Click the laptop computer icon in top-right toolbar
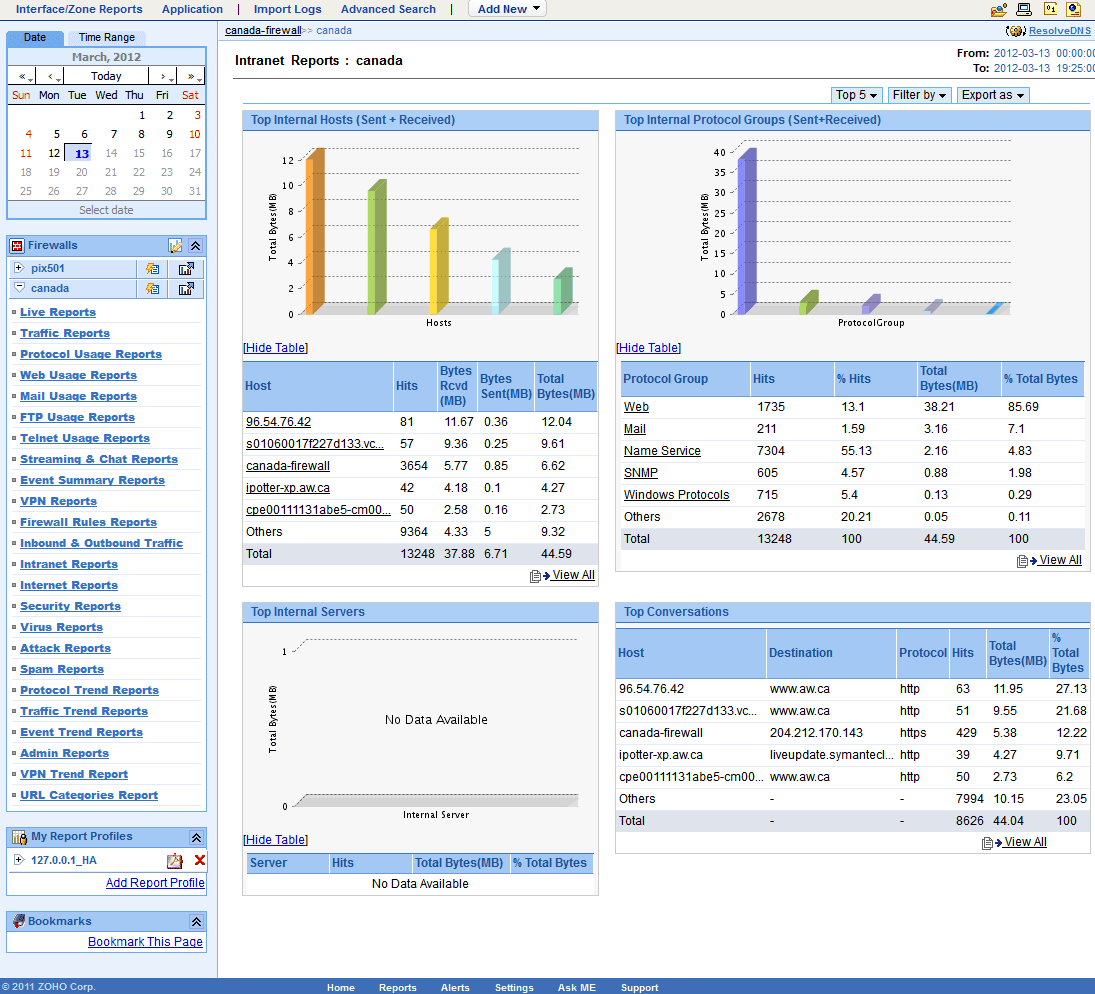This screenshot has height=994, width=1095. point(1024,9)
